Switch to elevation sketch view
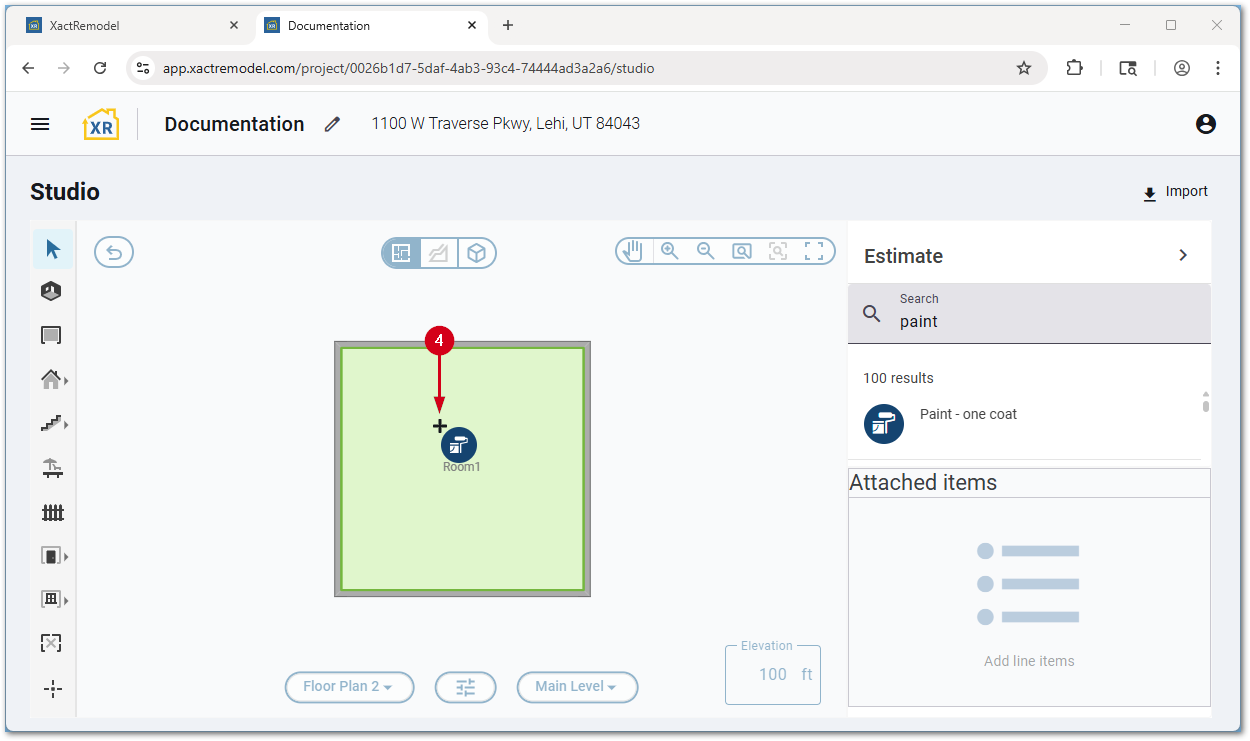The height and width of the screenshot is (741, 1250). pos(438,253)
